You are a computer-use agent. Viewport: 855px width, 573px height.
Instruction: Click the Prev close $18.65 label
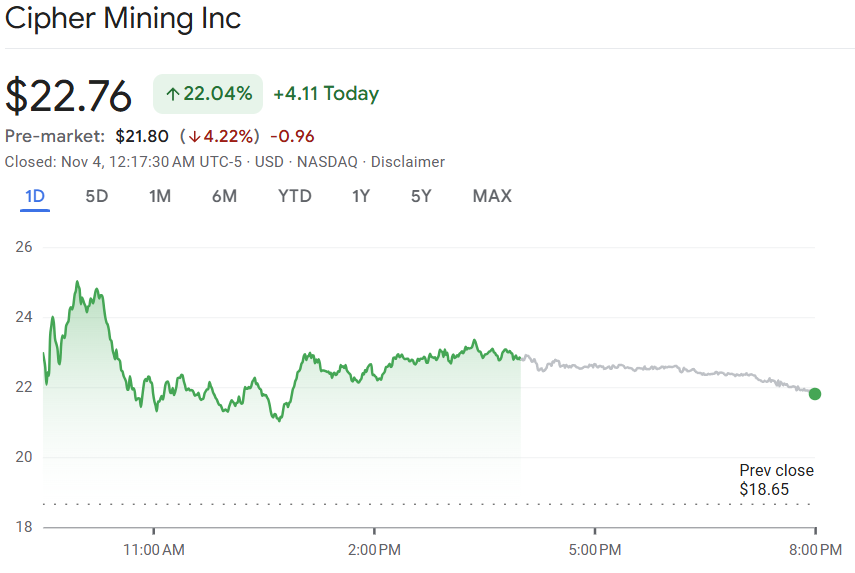click(776, 480)
